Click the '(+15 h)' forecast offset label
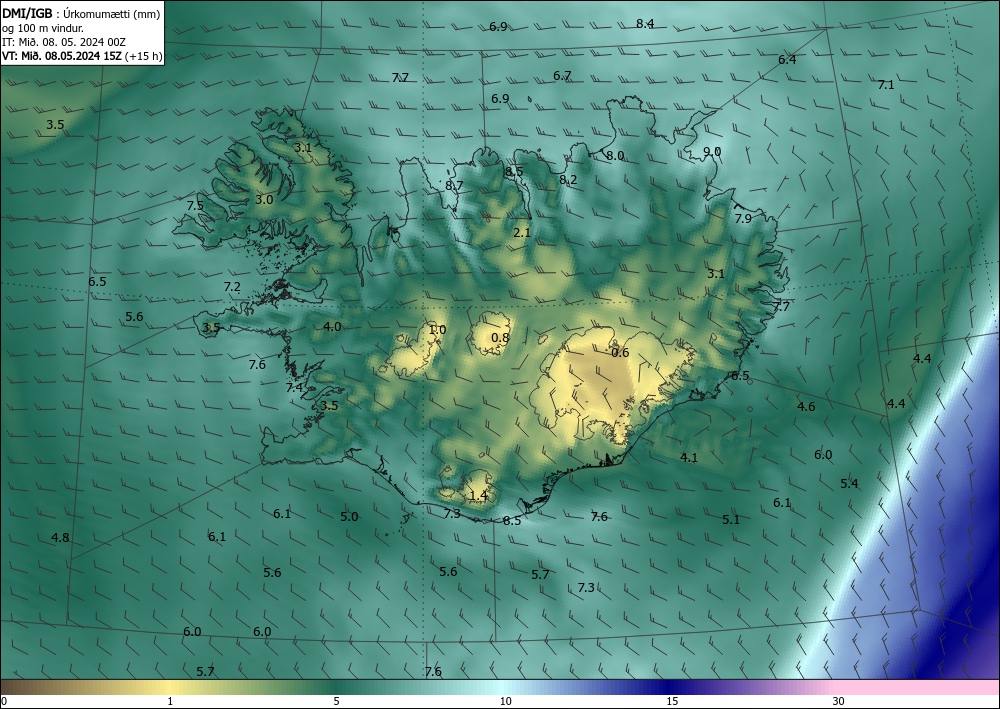The width and height of the screenshot is (1000, 709). [x=143, y=56]
